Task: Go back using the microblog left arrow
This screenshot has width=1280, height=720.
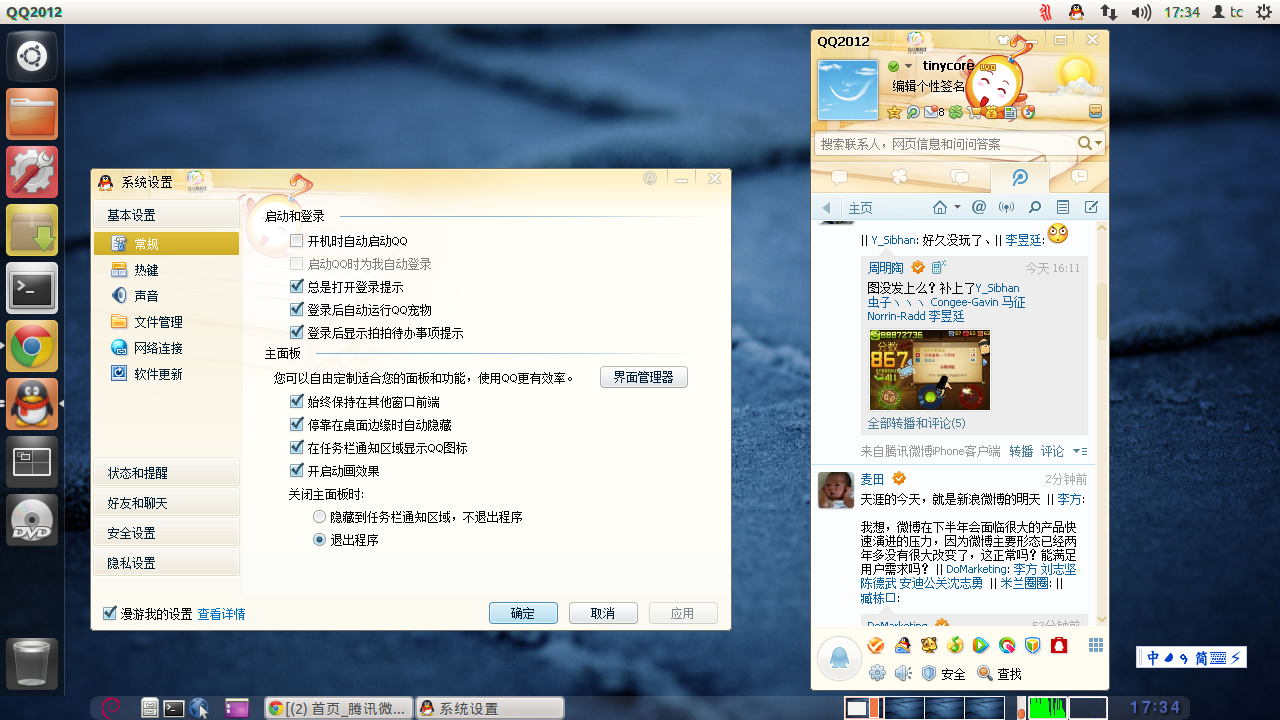Action: tap(827, 208)
